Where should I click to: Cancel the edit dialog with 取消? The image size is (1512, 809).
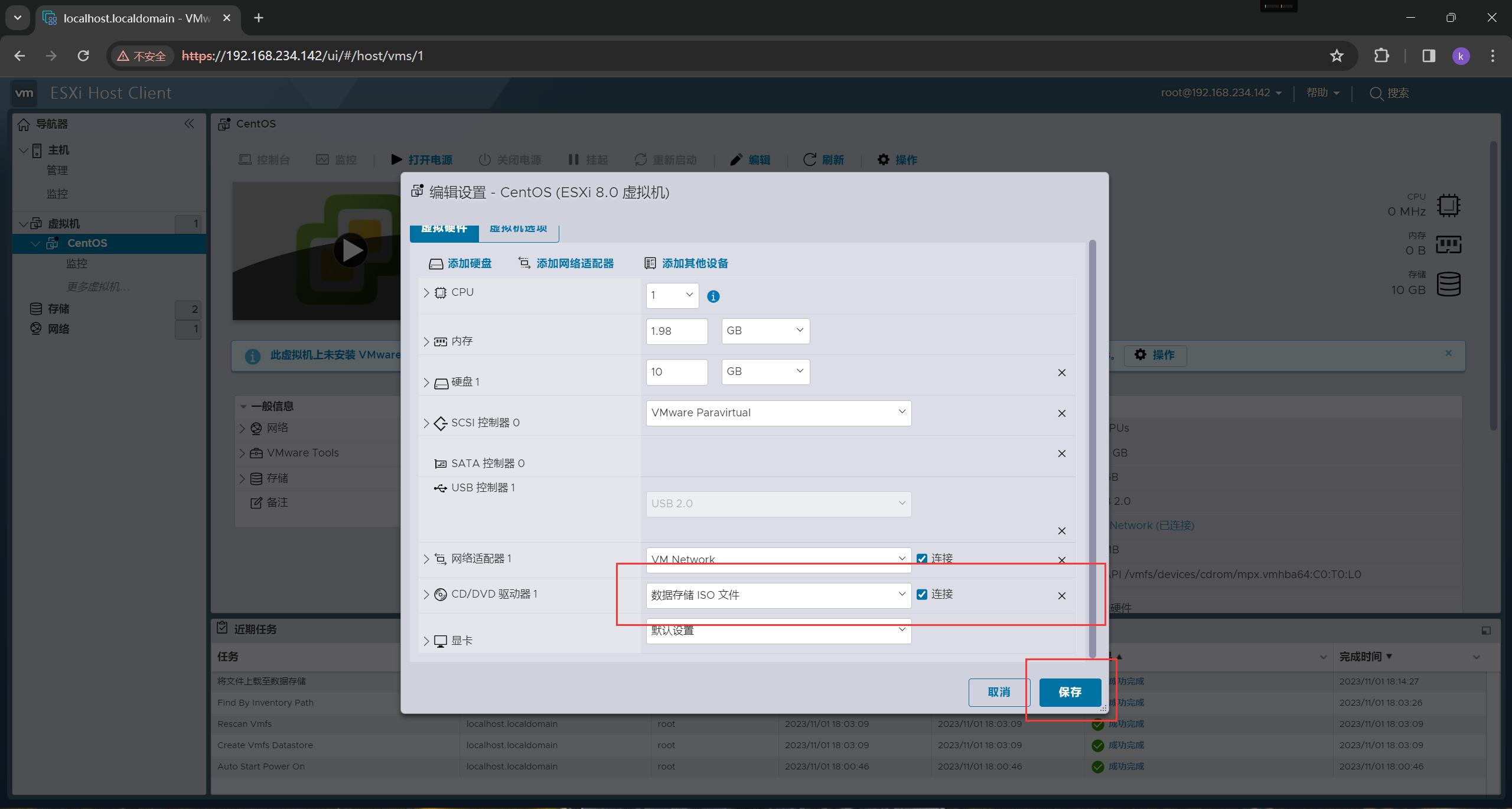[x=999, y=692]
